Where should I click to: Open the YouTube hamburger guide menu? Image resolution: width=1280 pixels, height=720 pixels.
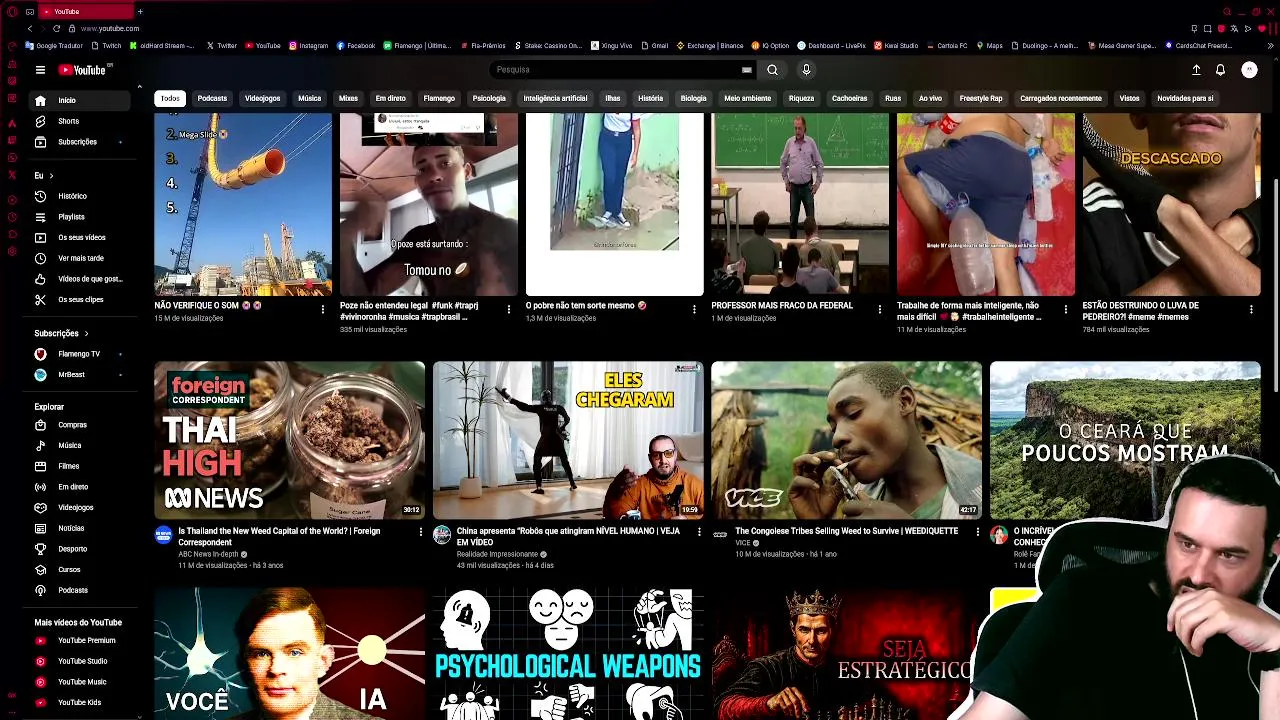(x=40, y=70)
